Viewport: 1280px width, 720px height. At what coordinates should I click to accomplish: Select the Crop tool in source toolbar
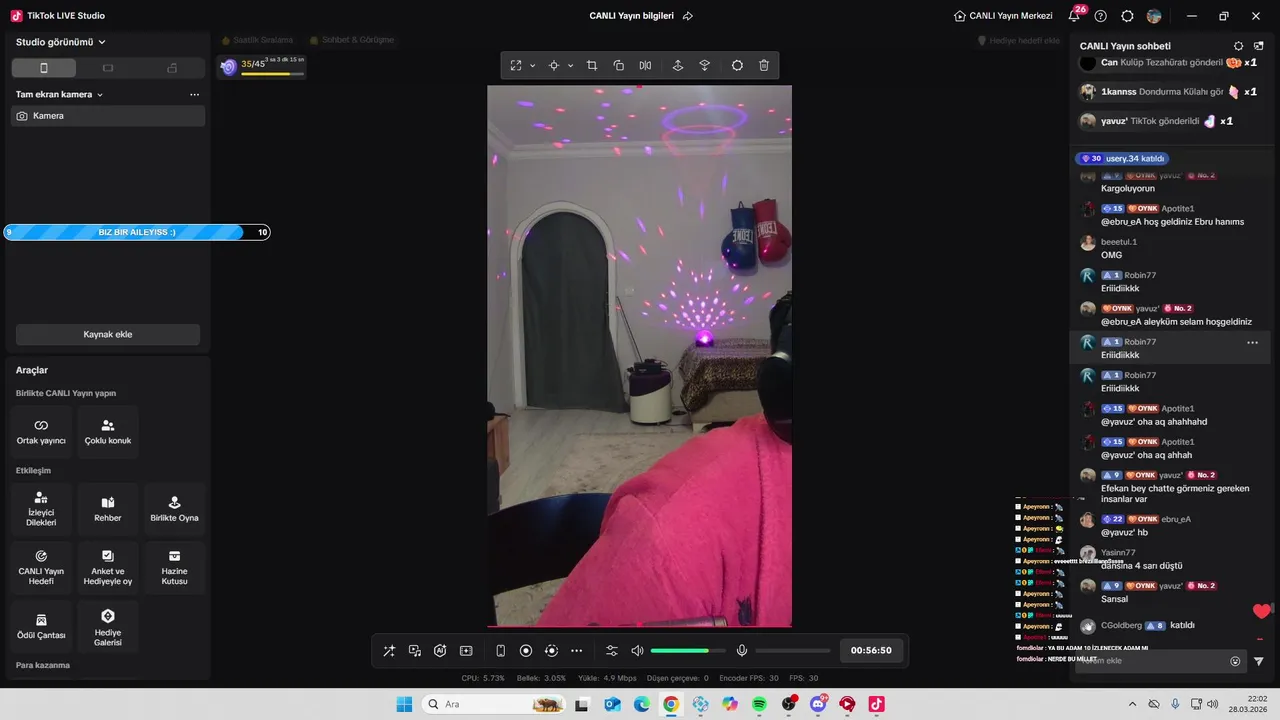pyautogui.click(x=592, y=65)
